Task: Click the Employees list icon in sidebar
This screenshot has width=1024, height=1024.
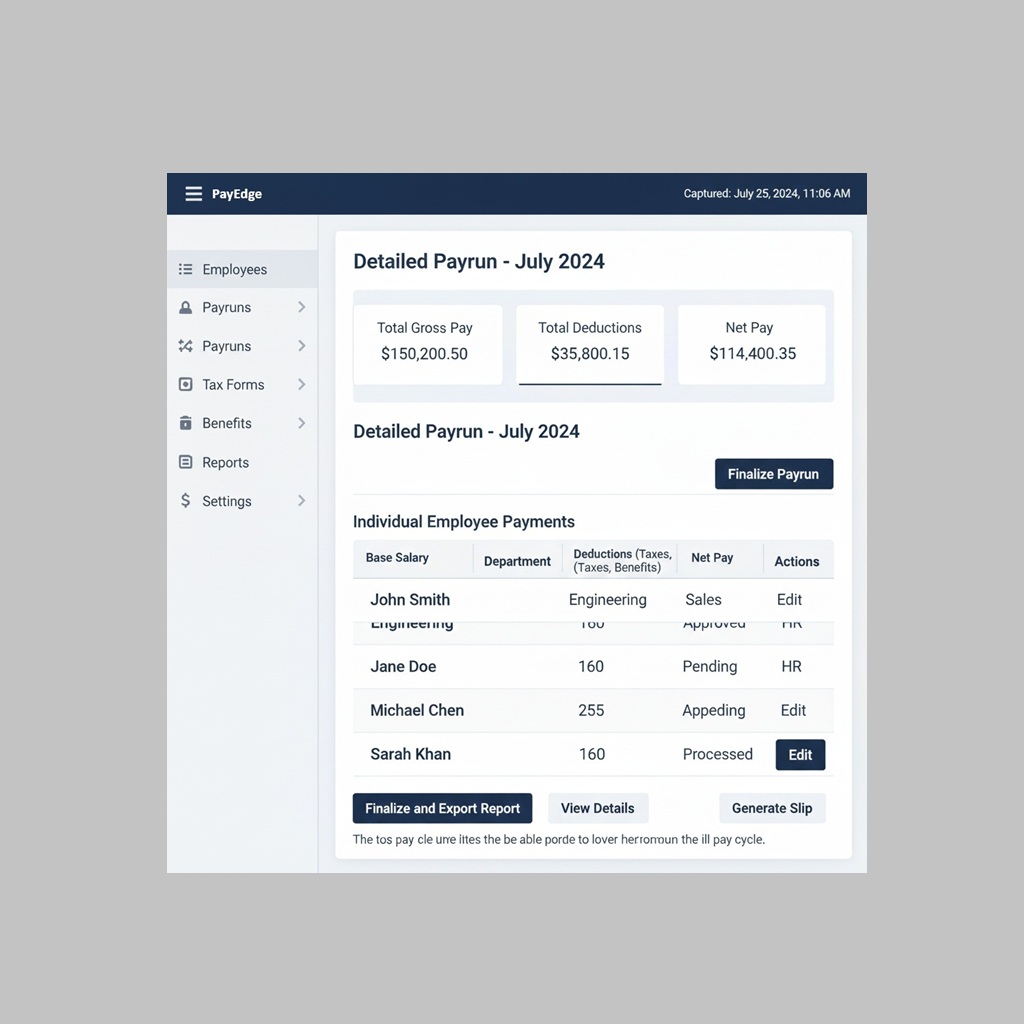Action: click(185, 269)
